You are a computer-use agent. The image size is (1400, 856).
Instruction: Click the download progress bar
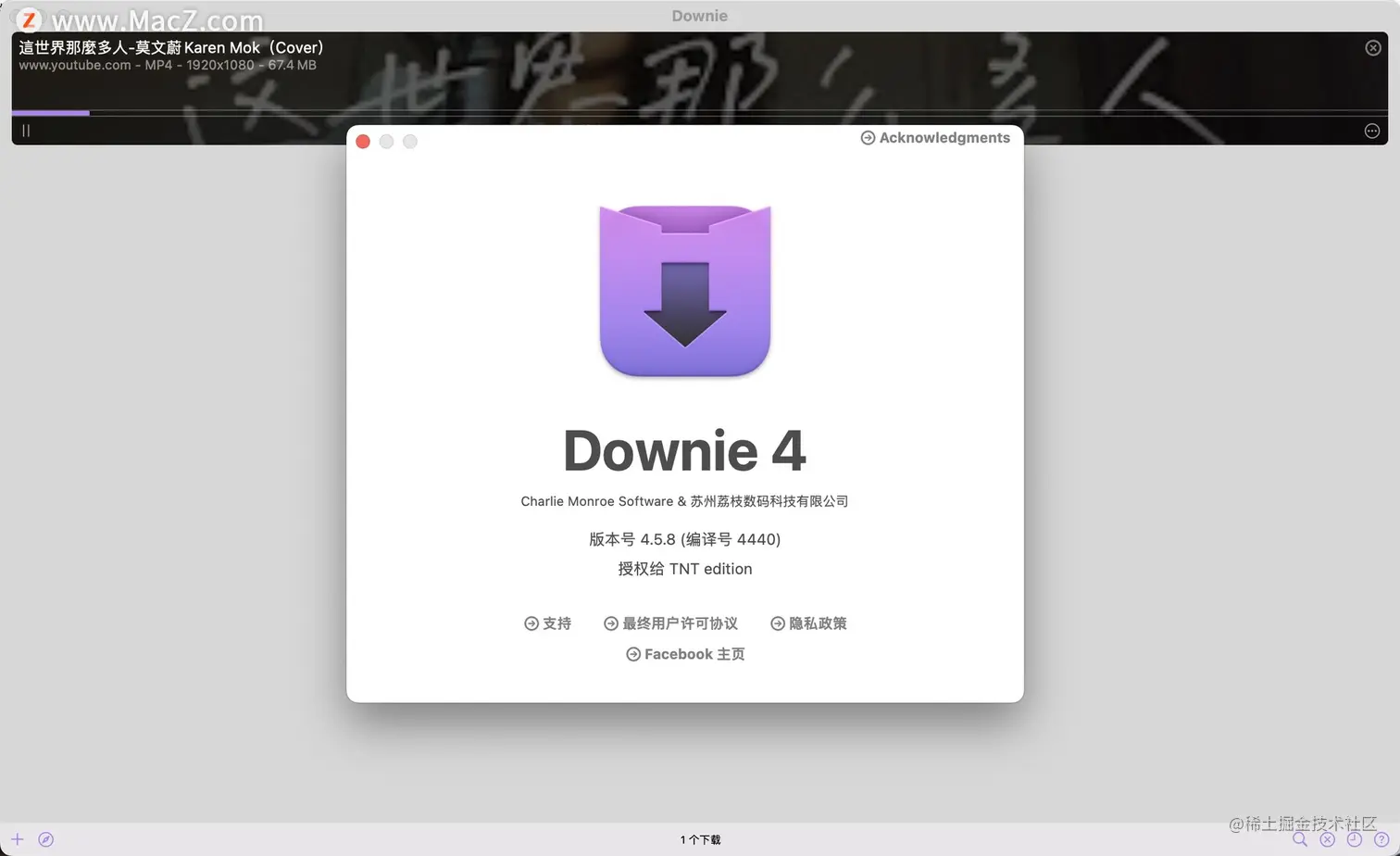[x=700, y=113]
